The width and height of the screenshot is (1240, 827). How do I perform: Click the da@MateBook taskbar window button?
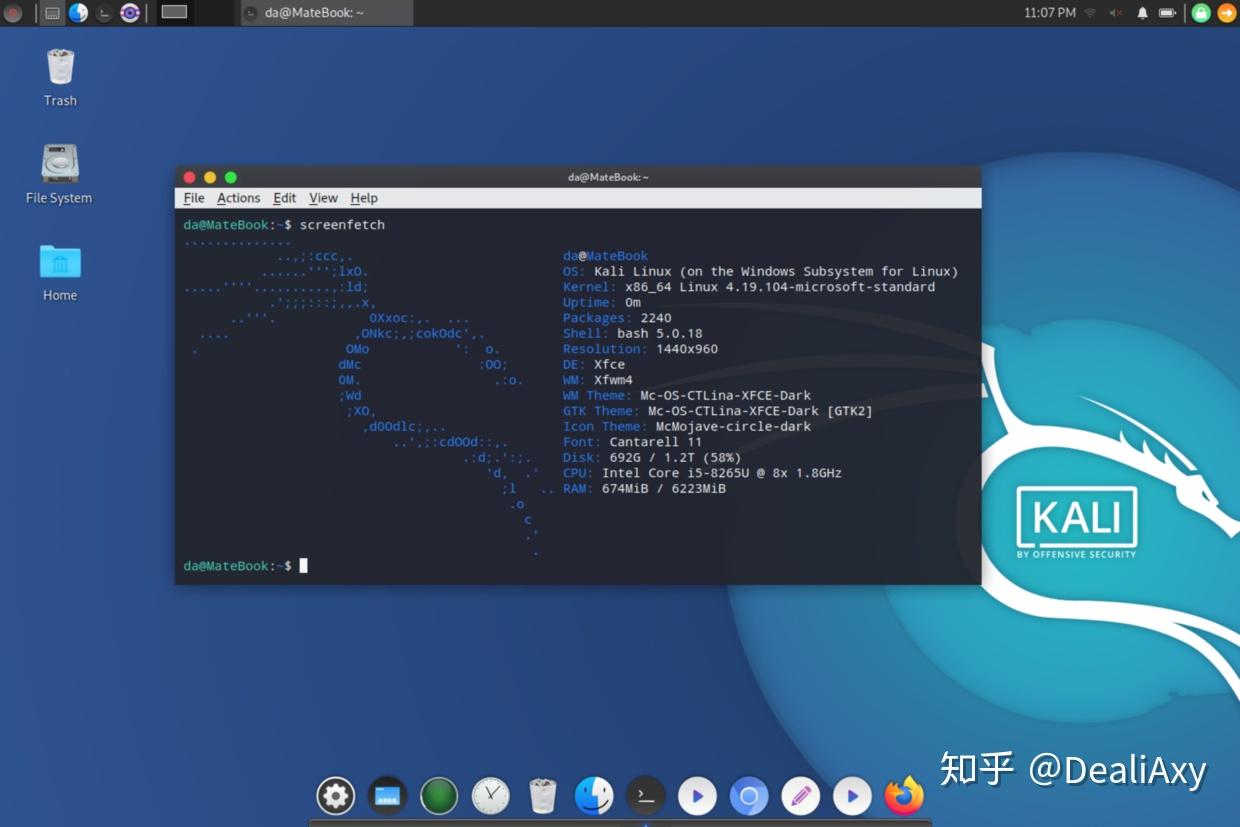tap(326, 13)
